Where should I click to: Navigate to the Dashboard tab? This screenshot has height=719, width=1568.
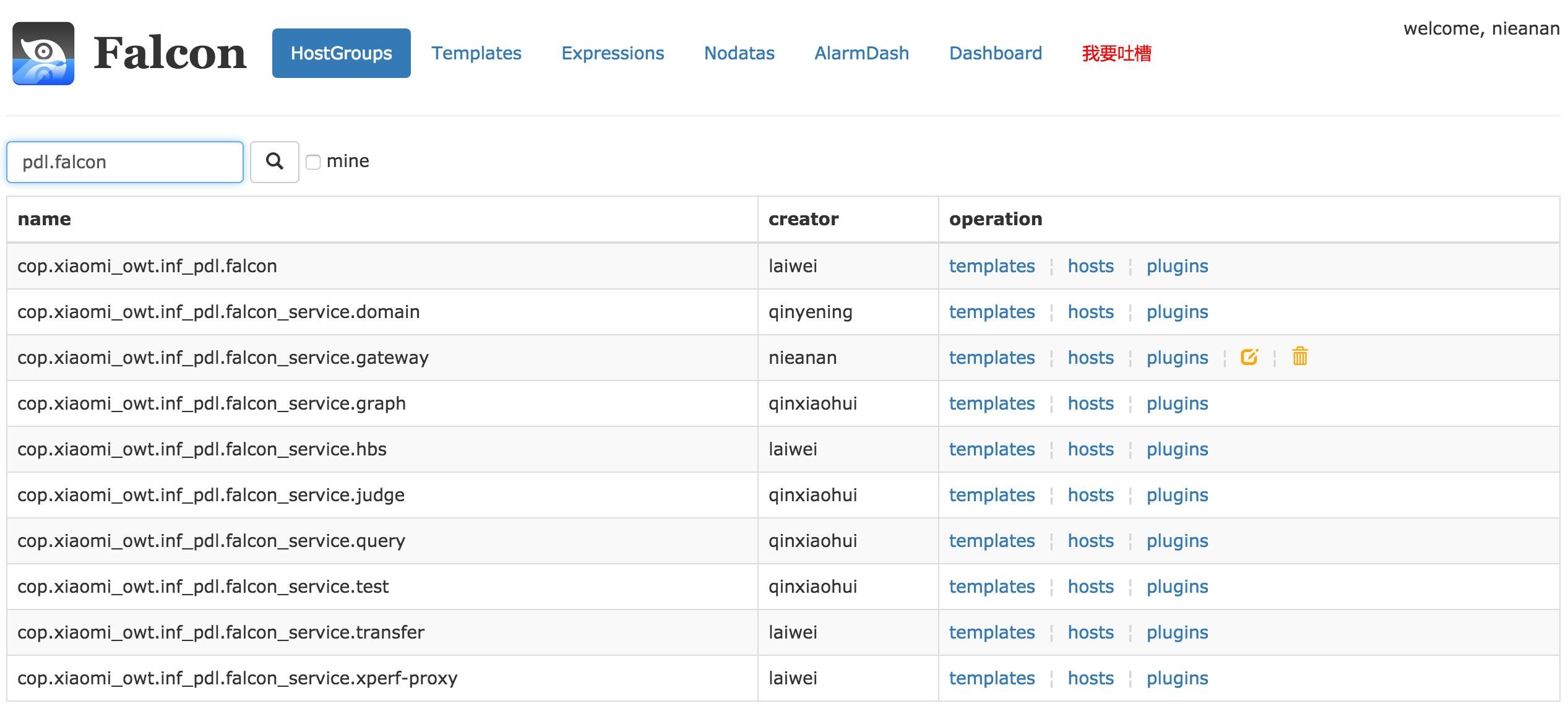[x=995, y=53]
